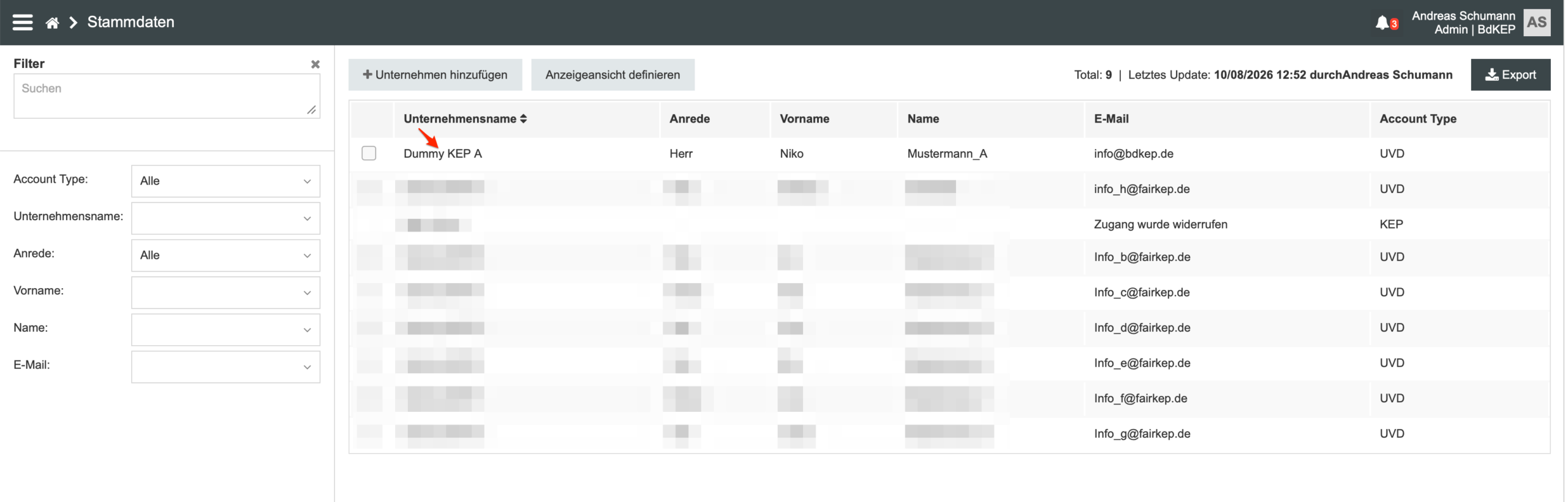
Task: Click the Info_e@fairkep.de email
Action: (1142, 363)
